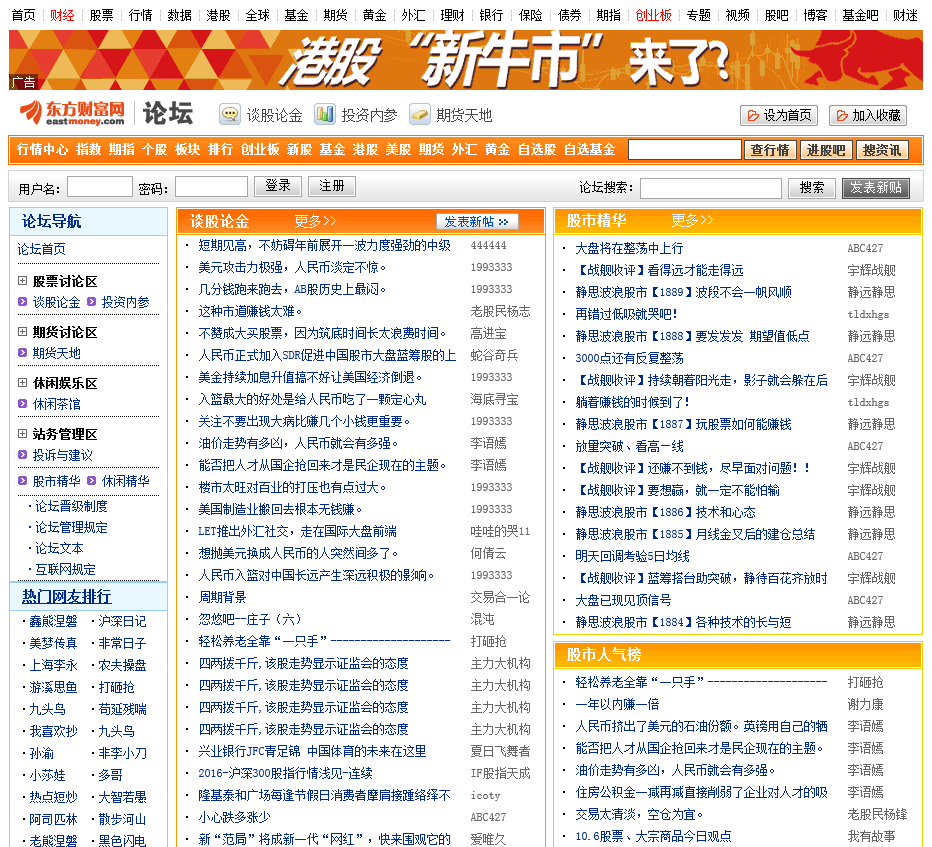Open the post 大盘将在整荡中上行
Viewport: 932px width, 847px height.
[x=629, y=248]
